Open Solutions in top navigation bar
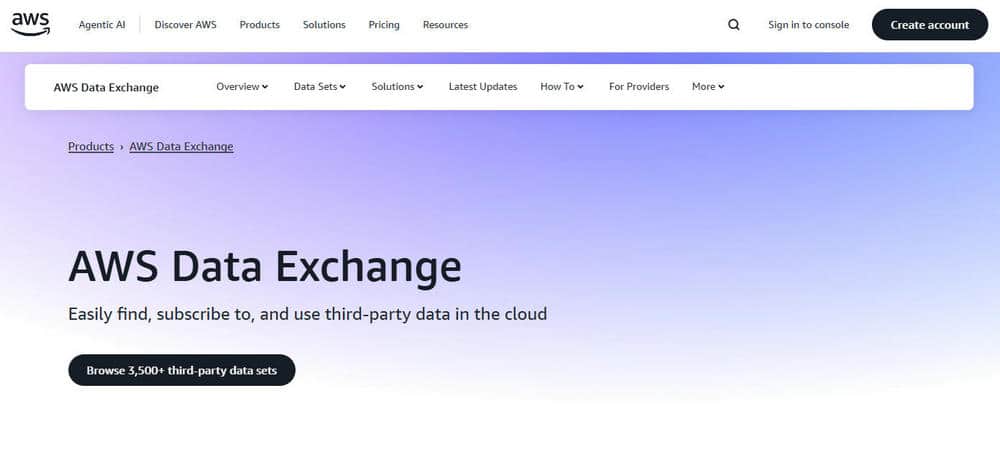This screenshot has height=455, width=1000. (324, 25)
